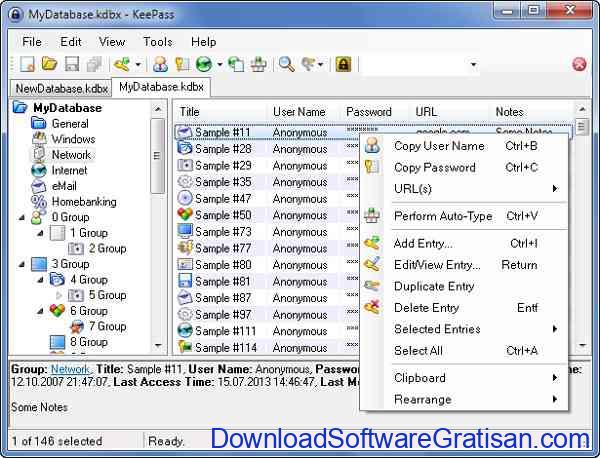Click the New Database toolbar icon
The image size is (600, 458).
(28, 64)
